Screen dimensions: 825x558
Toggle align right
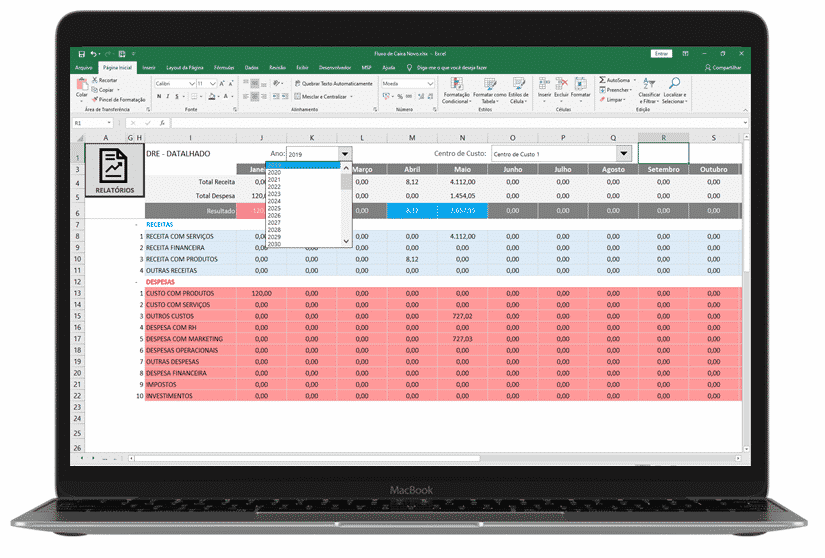(x=264, y=96)
